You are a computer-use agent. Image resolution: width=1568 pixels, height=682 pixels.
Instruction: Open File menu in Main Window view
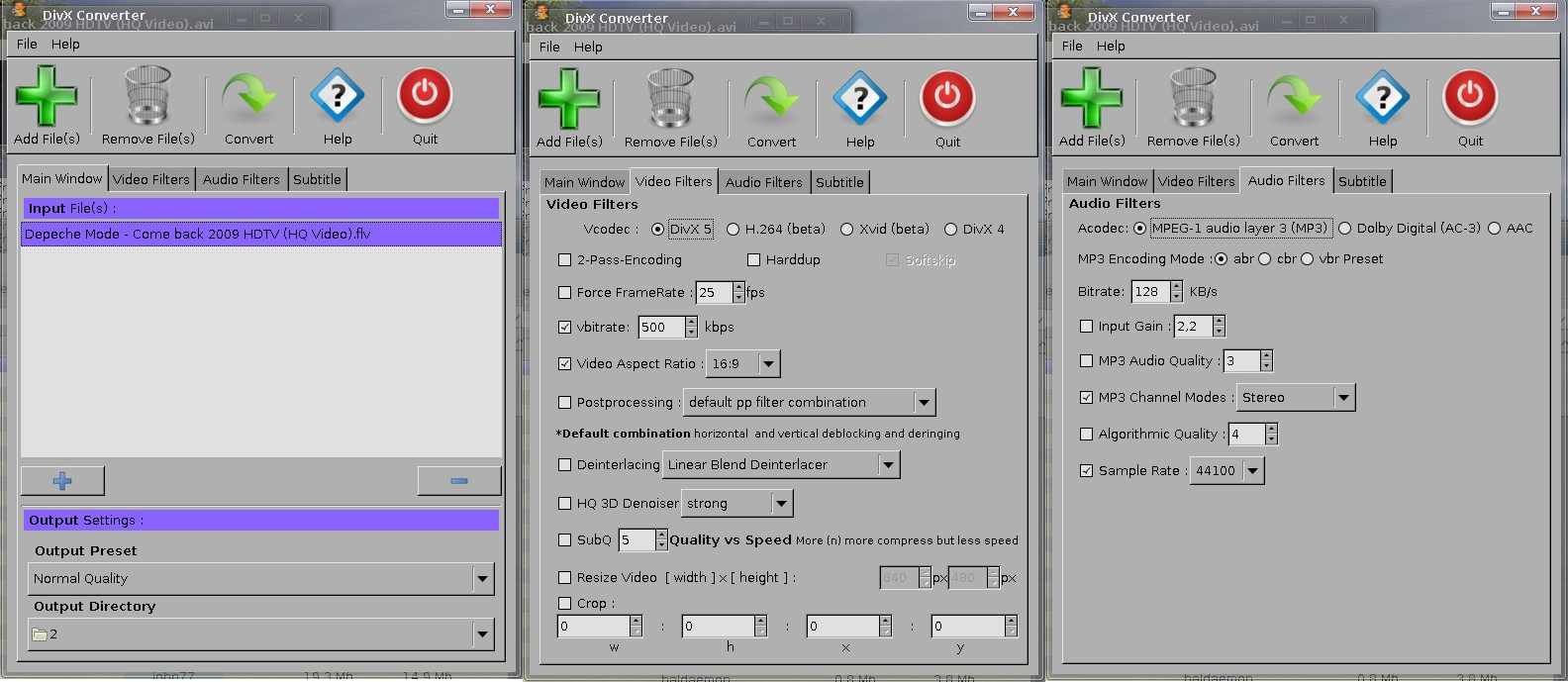tap(27, 45)
